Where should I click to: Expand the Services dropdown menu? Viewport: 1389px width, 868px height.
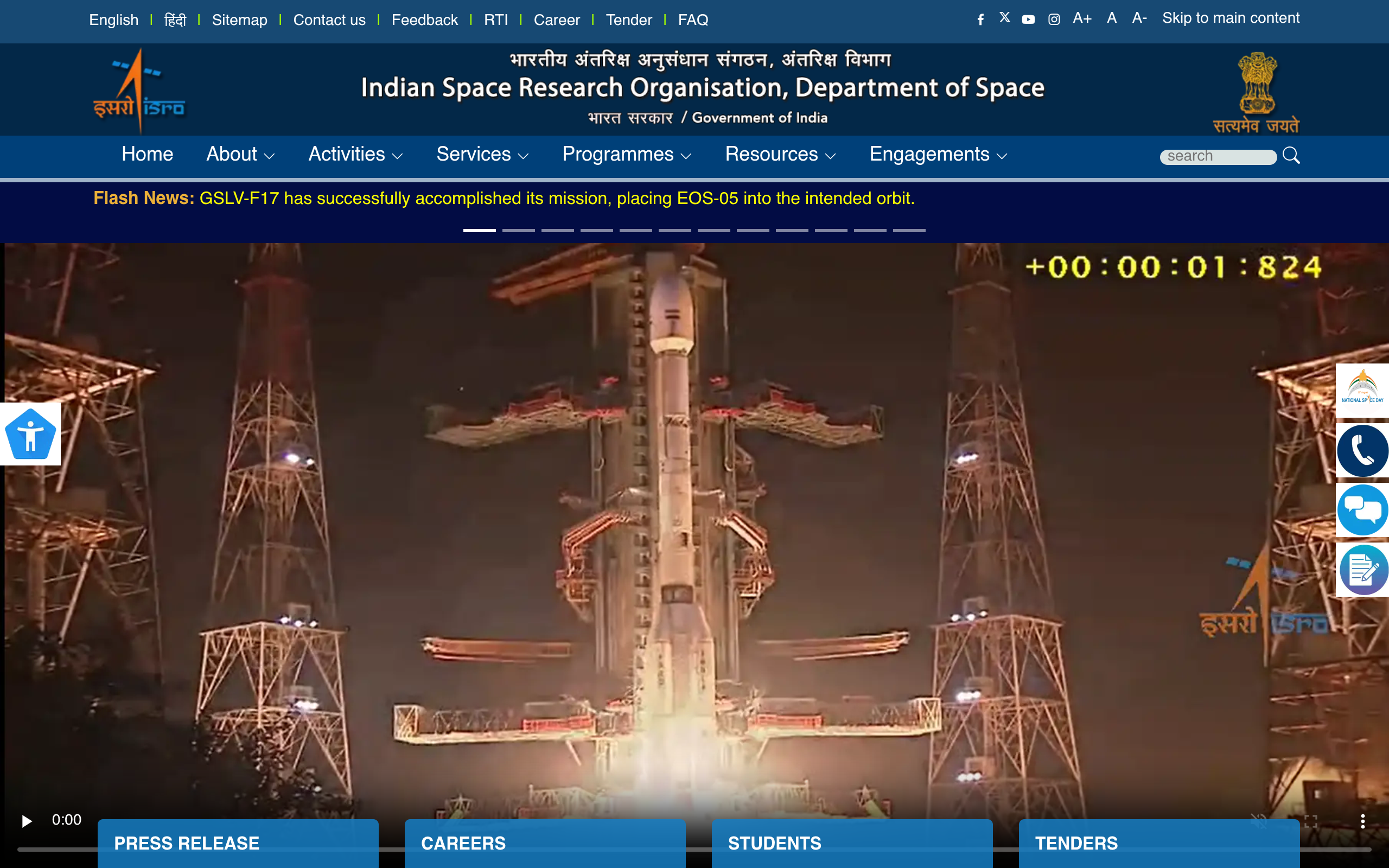(482, 155)
